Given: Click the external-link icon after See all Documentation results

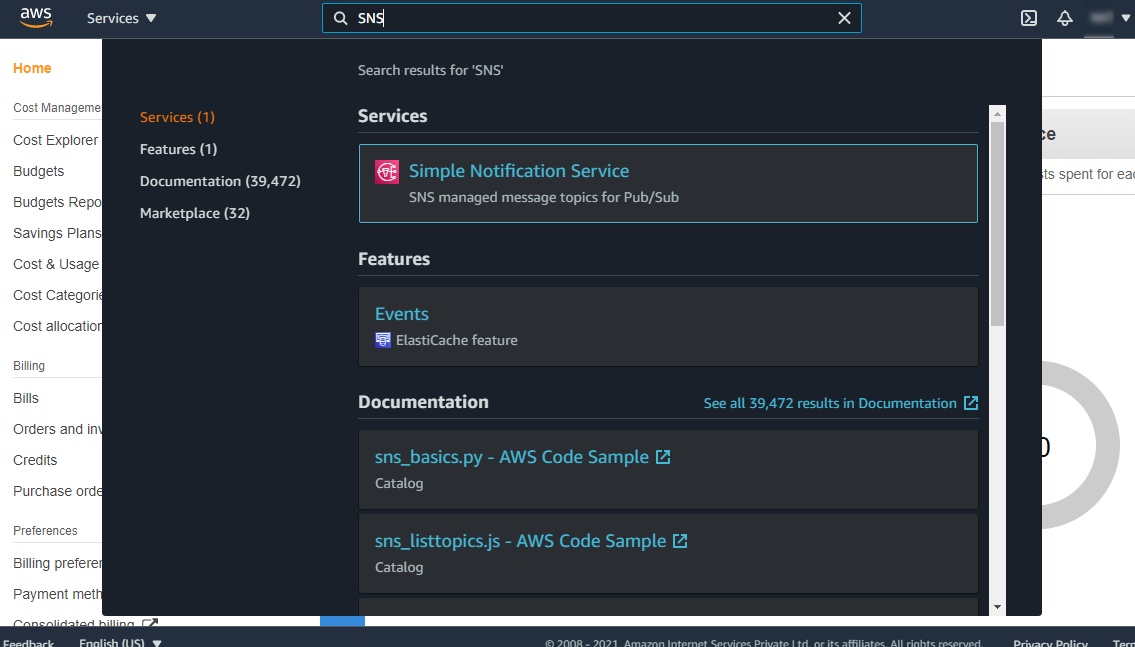Looking at the screenshot, I should coord(971,403).
